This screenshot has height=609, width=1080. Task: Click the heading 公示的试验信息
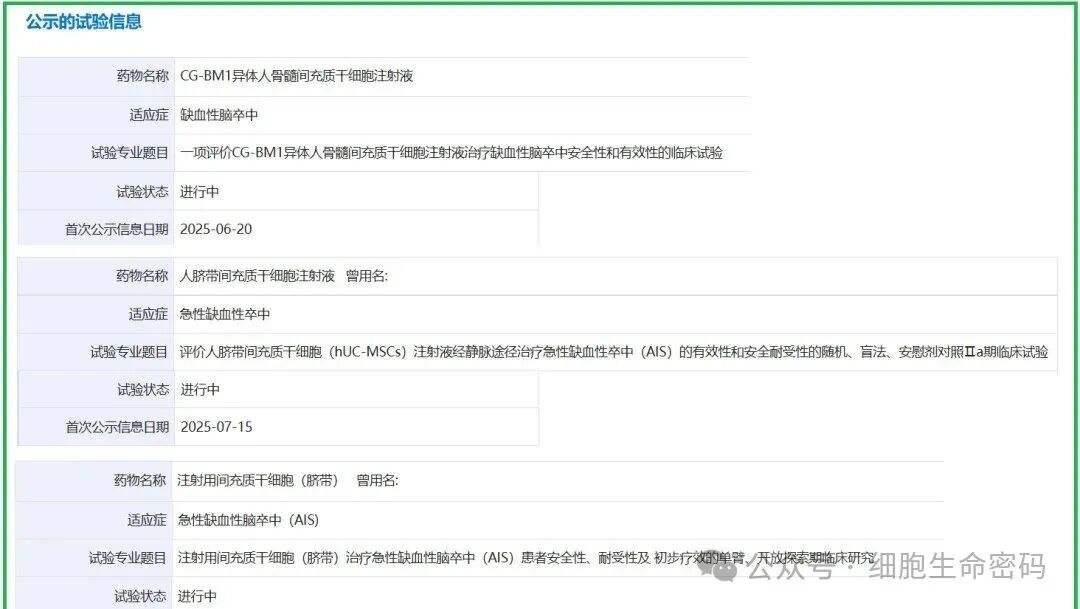coord(83,21)
